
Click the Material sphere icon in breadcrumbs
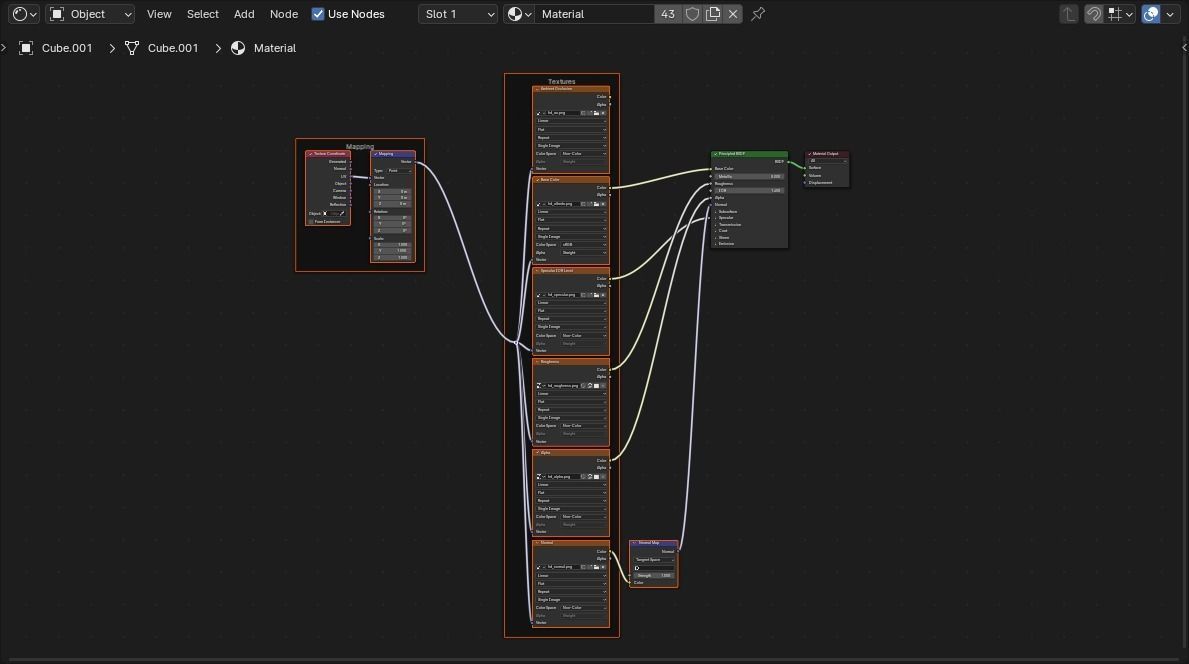(238, 48)
